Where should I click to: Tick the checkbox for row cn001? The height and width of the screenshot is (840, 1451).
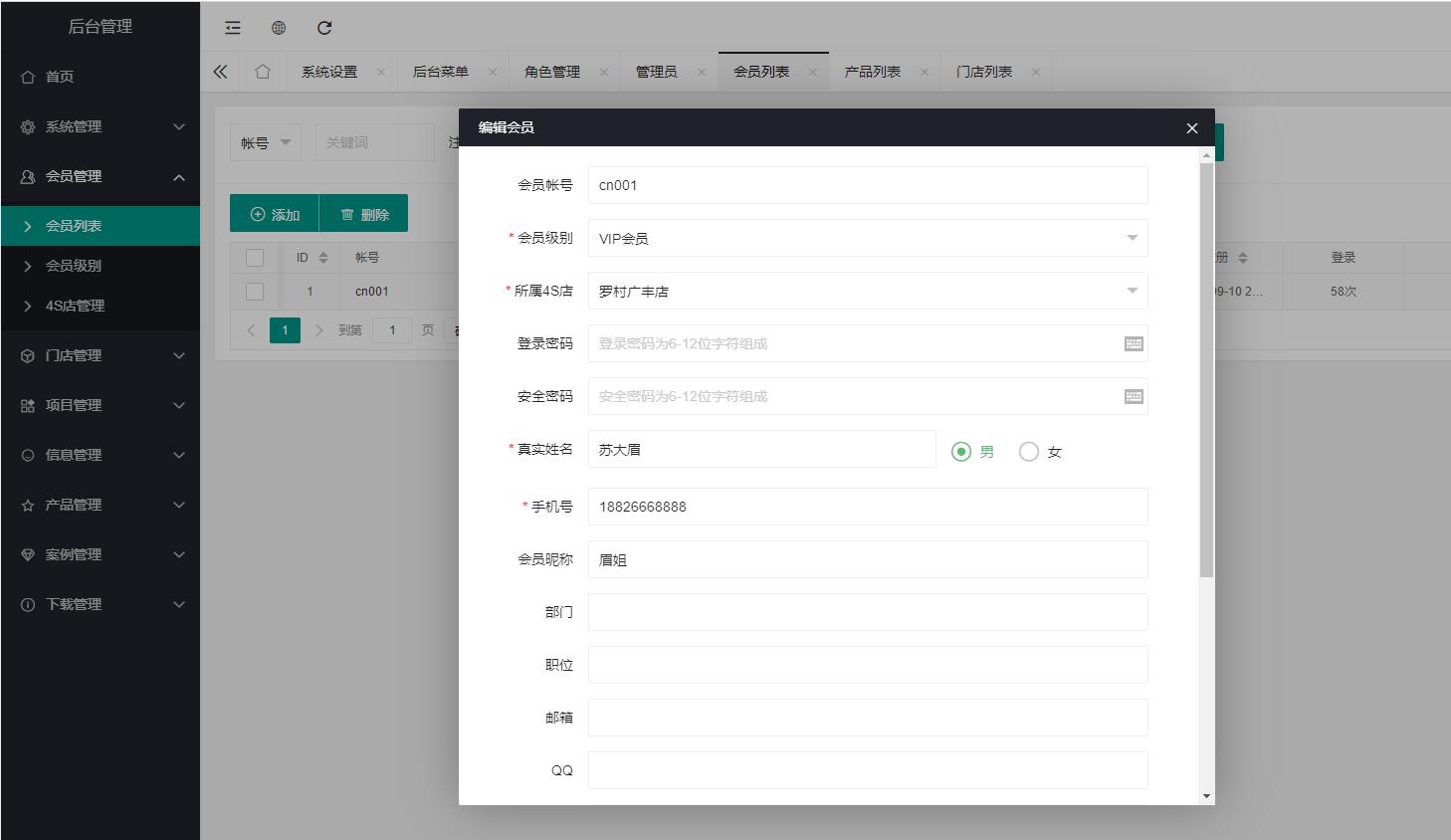(255, 292)
